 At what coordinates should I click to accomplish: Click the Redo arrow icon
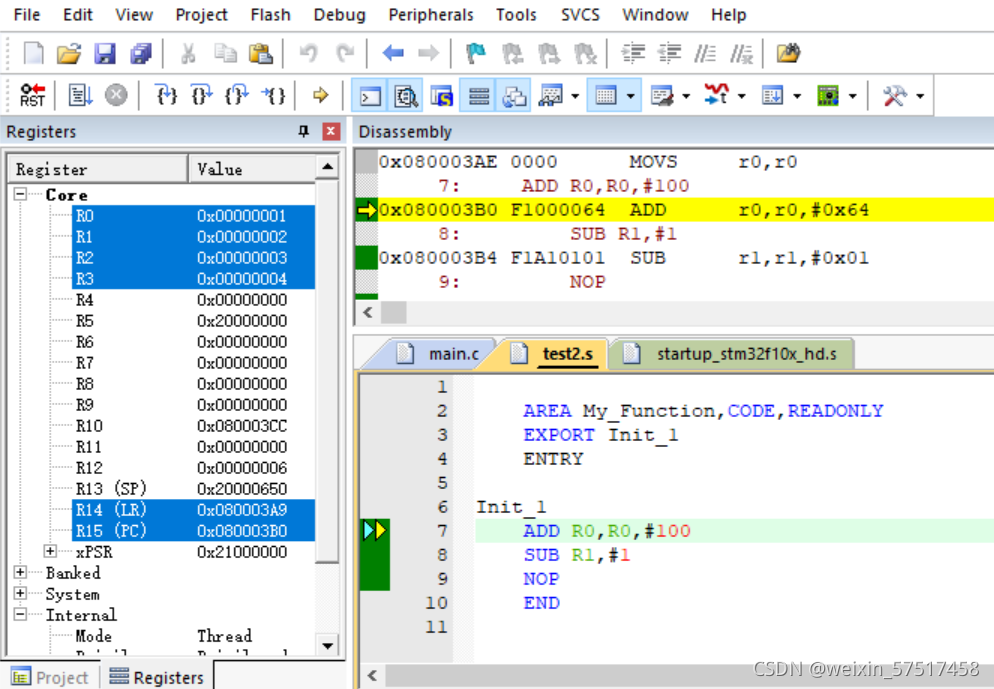click(345, 54)
